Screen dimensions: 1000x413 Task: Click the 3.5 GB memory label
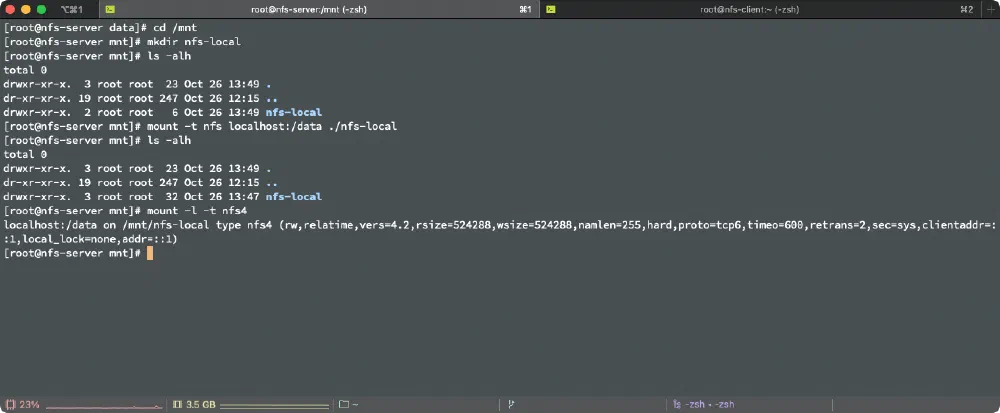[x=201, y=404]
